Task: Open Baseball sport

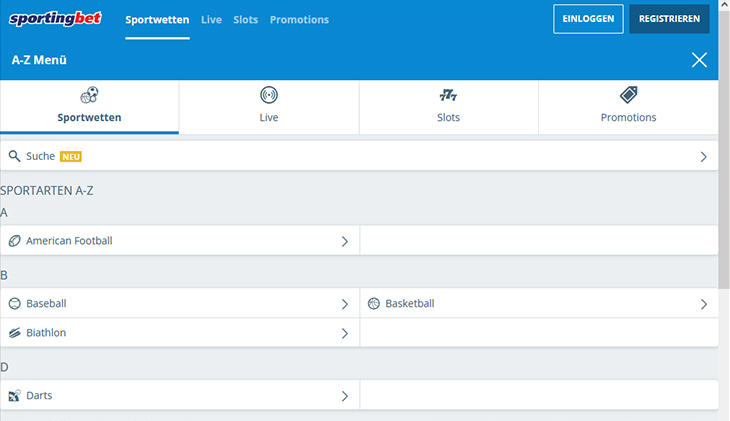Action: coord(180,304)
